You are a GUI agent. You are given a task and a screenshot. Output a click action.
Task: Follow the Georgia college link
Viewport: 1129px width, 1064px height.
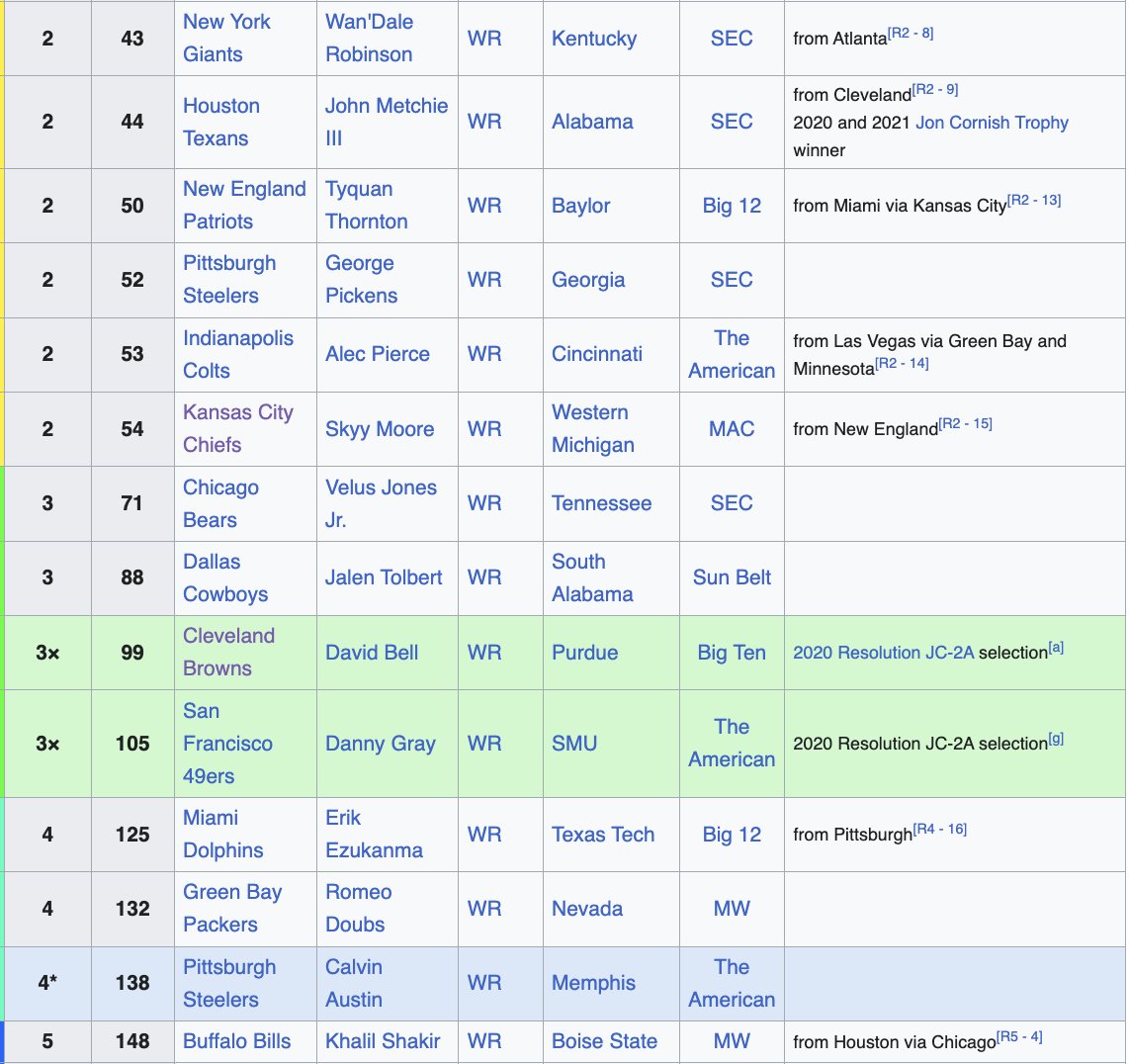pos(587,280)
